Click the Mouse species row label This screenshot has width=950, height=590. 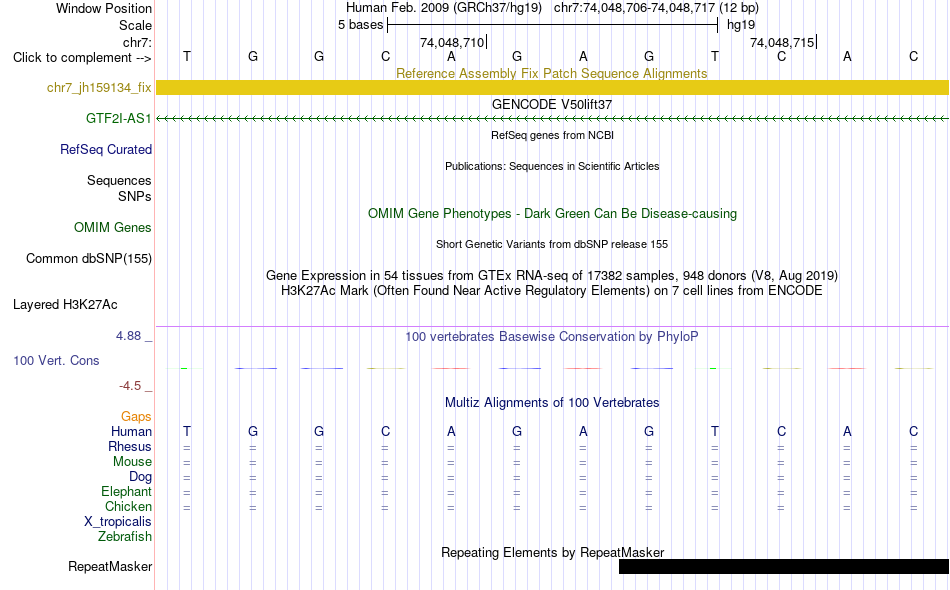pos(132,462)
